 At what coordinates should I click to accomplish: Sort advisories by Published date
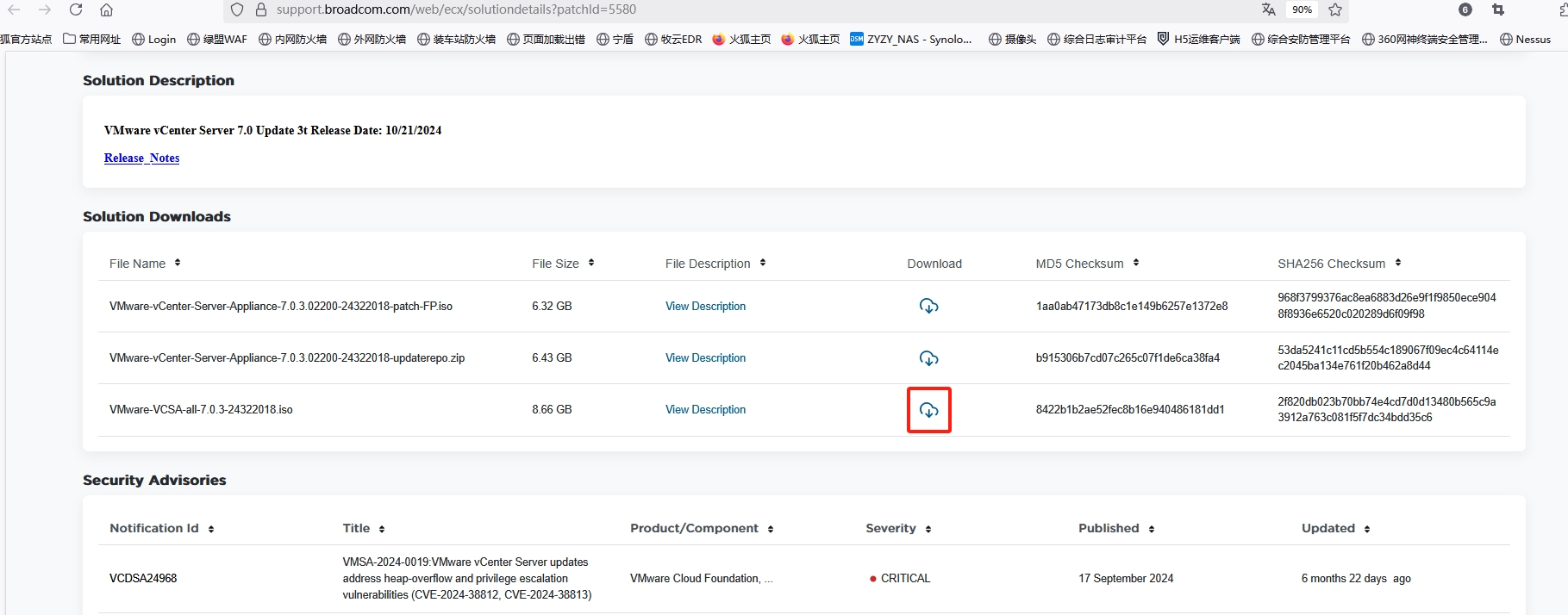(x=1152, y=529)
